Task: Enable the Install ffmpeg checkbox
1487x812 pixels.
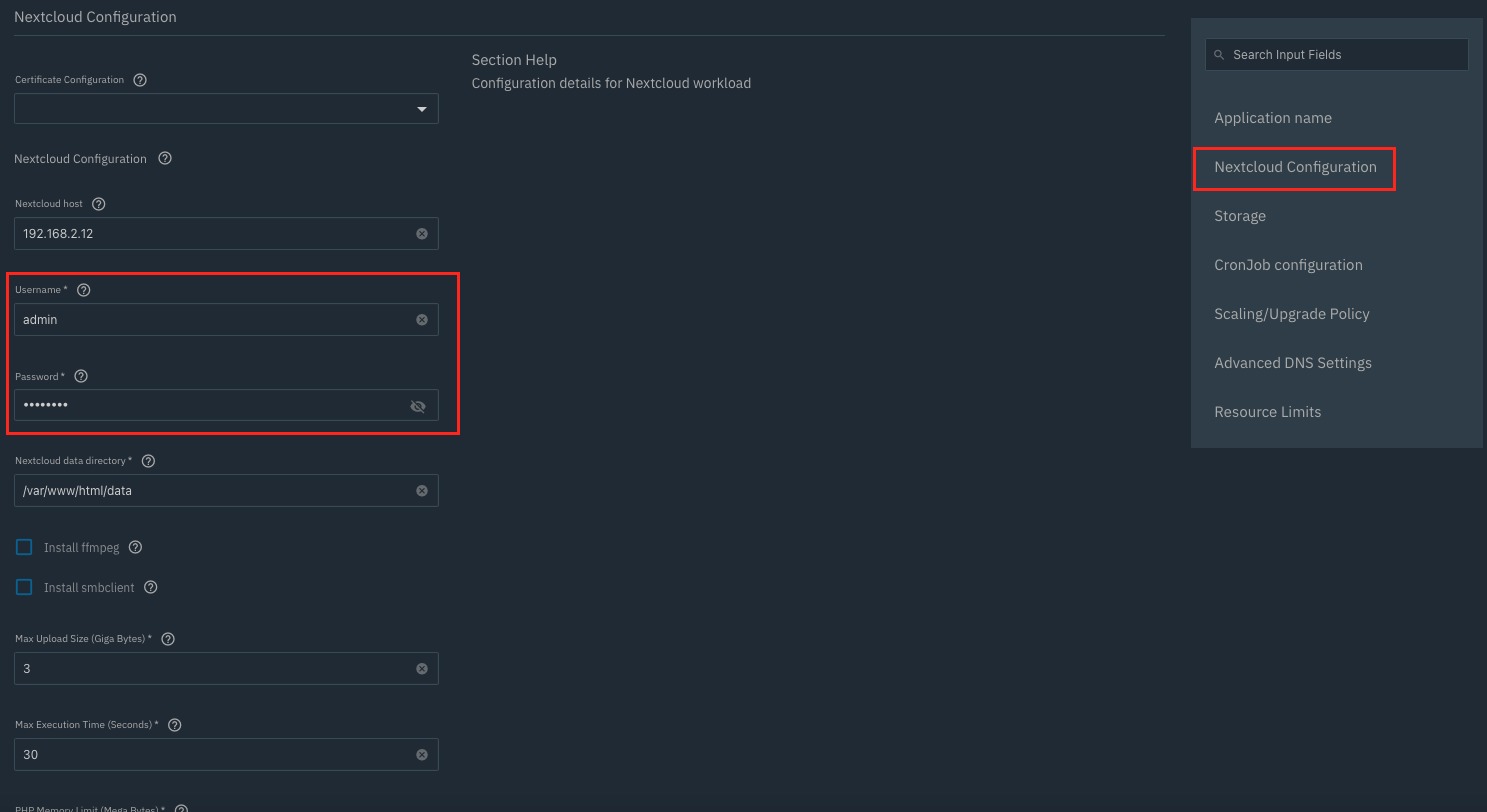Action: (24, 547)
